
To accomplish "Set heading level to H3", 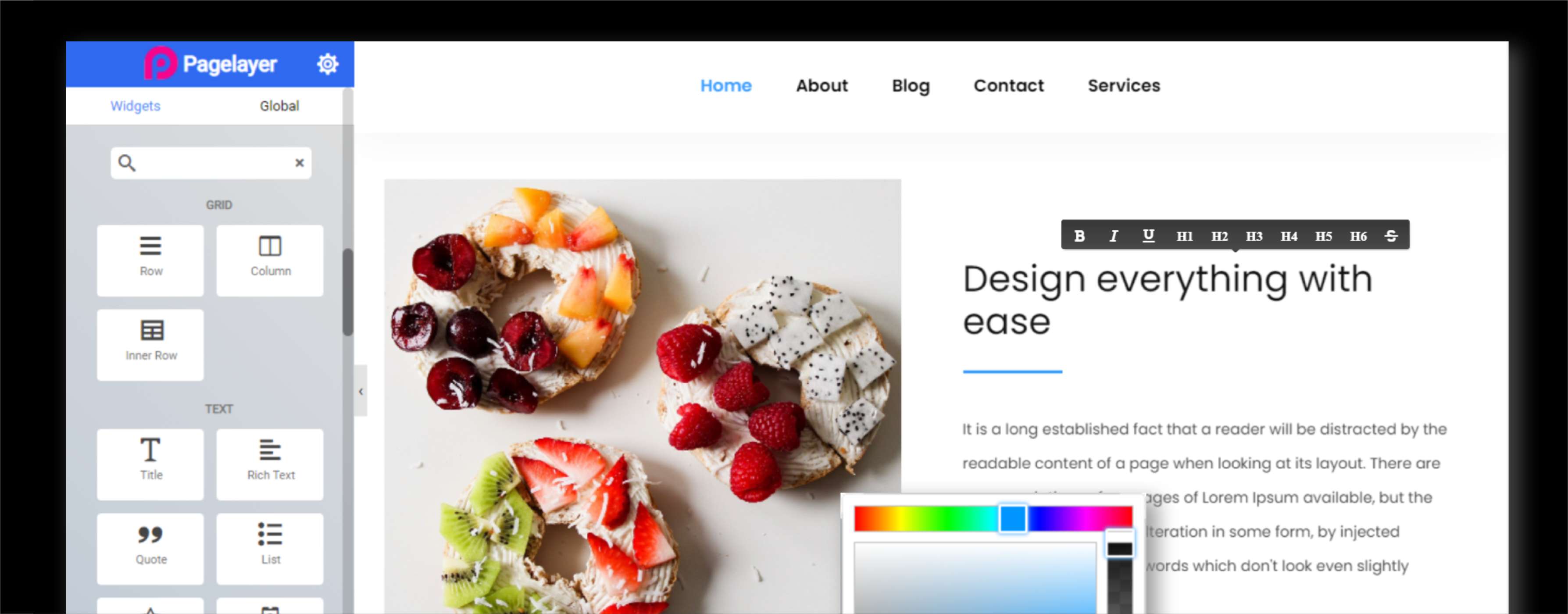I will click(x=1254, y=236).
